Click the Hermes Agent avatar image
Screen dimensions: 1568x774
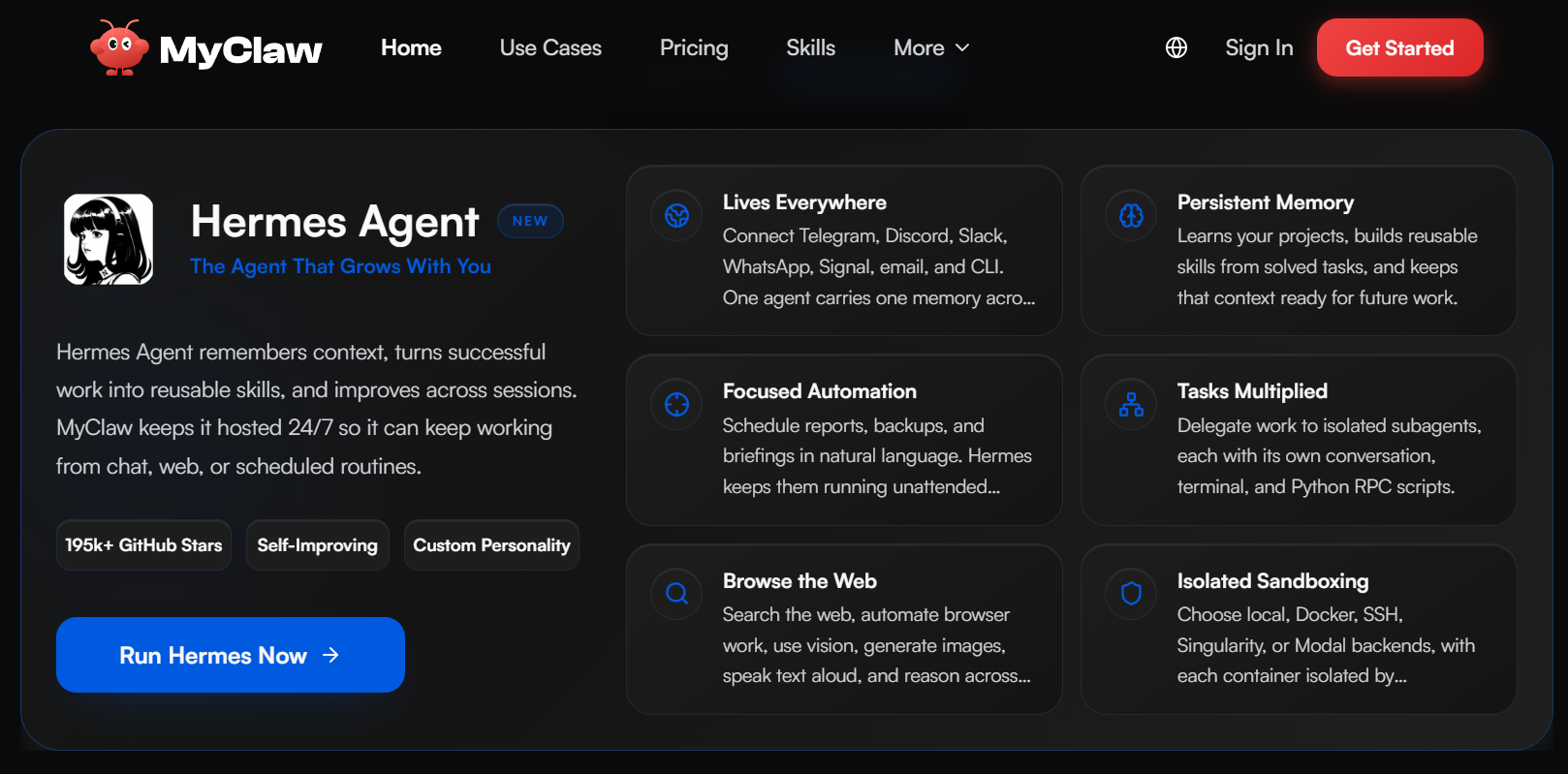click(x=109, y=239)
